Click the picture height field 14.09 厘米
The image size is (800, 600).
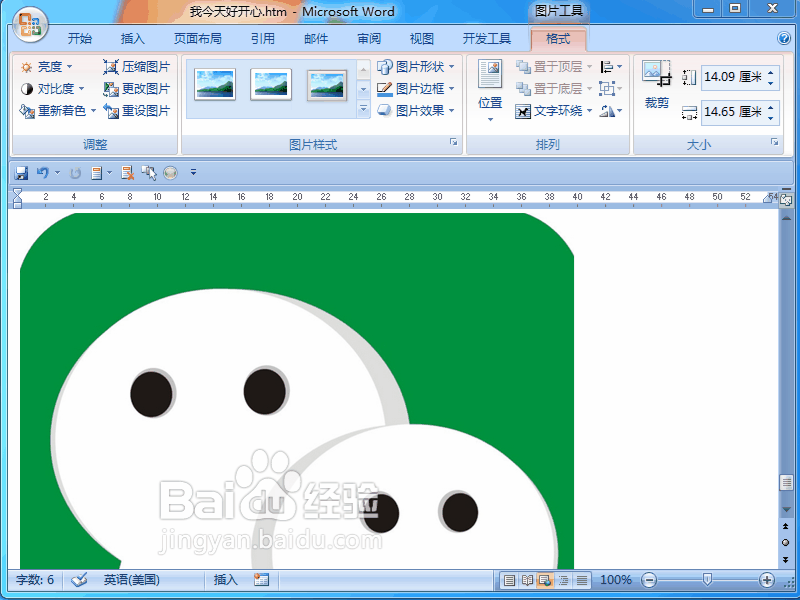click(x=733, y=77)
